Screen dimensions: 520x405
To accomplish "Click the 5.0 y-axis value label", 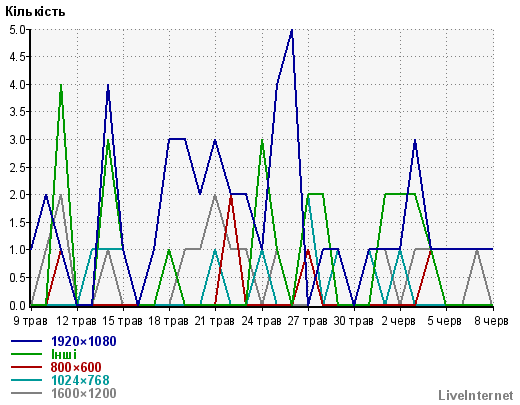I will [17, 30].
